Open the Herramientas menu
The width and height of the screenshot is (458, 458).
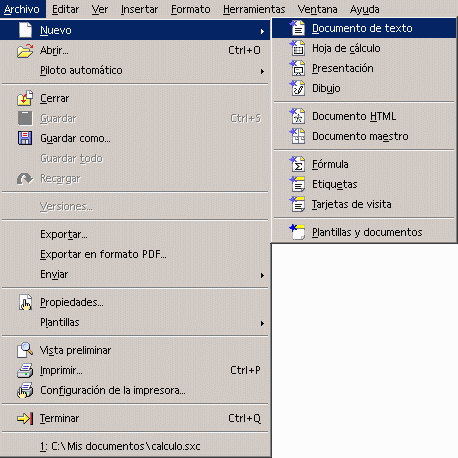[x=254, y=9]
